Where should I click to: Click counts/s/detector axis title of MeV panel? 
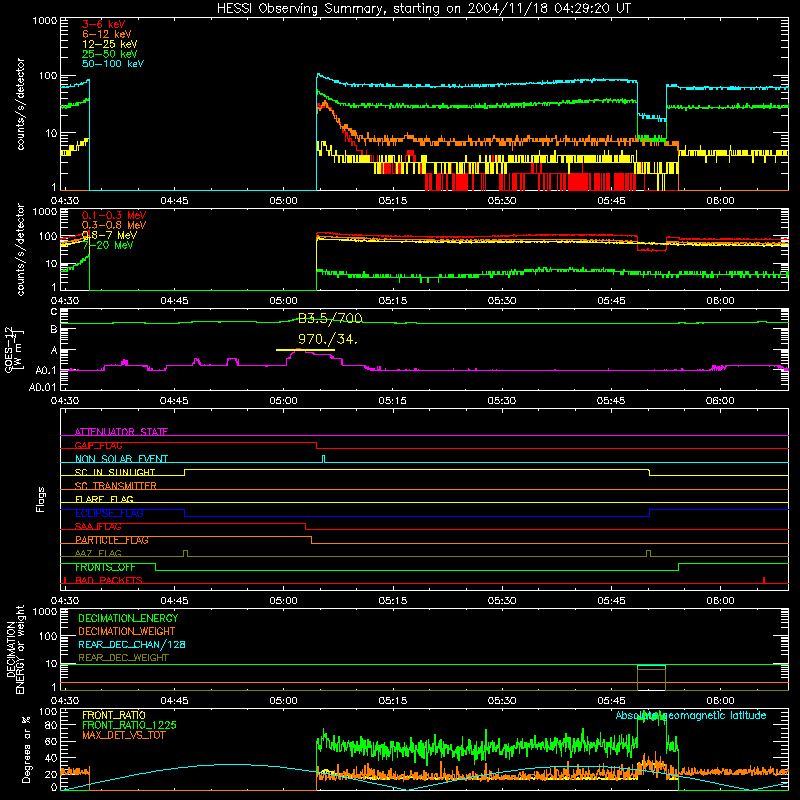click(x=20, y=250)
